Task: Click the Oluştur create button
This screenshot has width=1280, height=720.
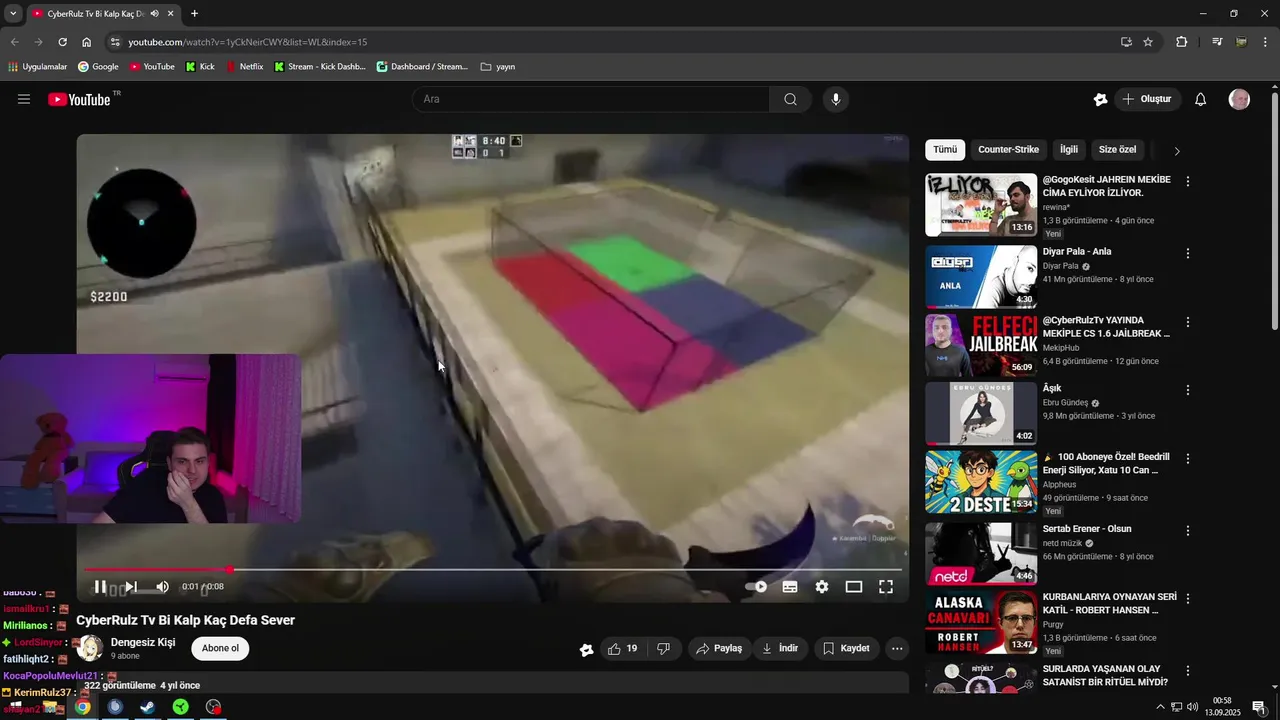Action: 1147,99
